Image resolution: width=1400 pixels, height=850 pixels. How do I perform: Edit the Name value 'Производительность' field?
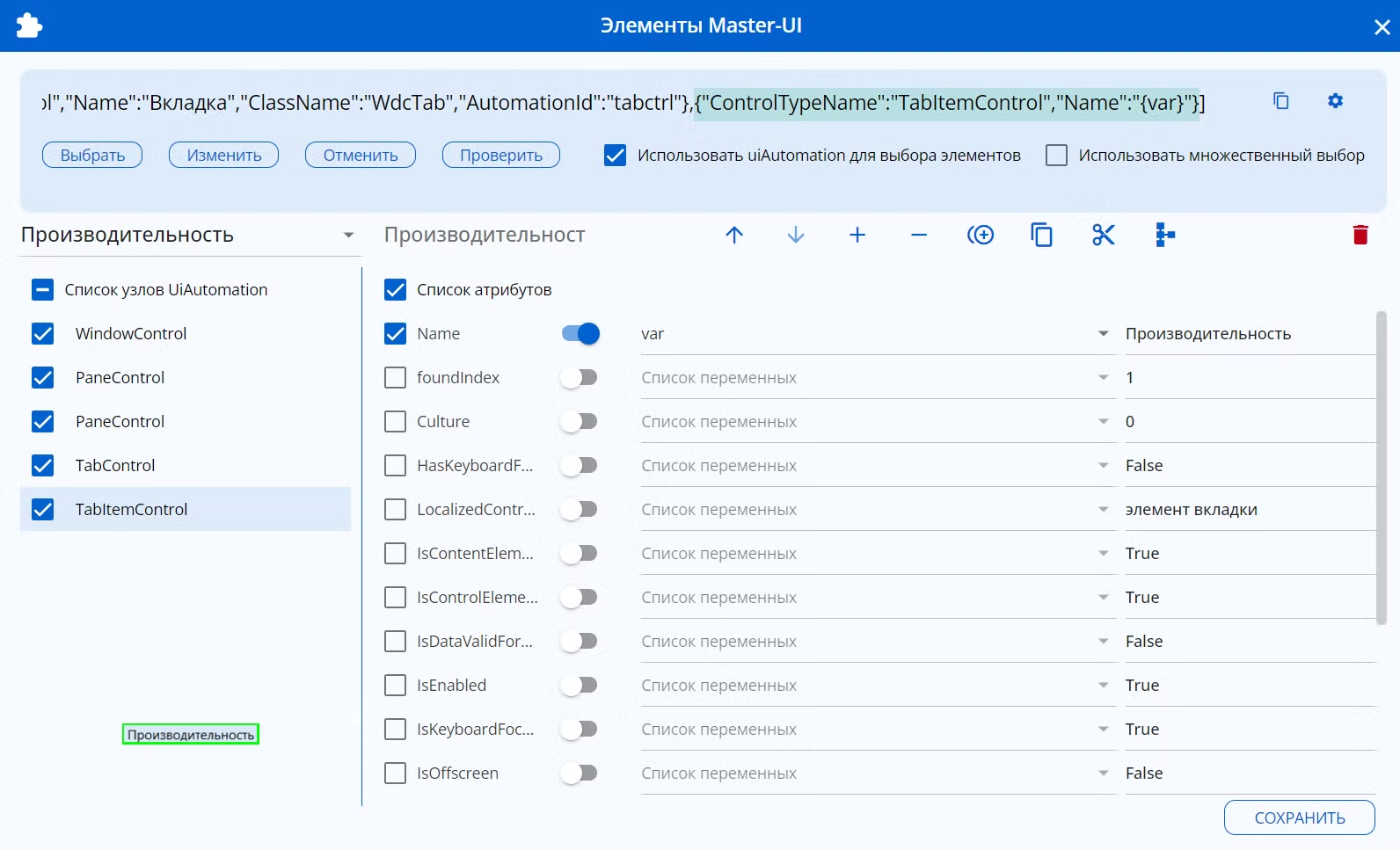[1249, 334]
